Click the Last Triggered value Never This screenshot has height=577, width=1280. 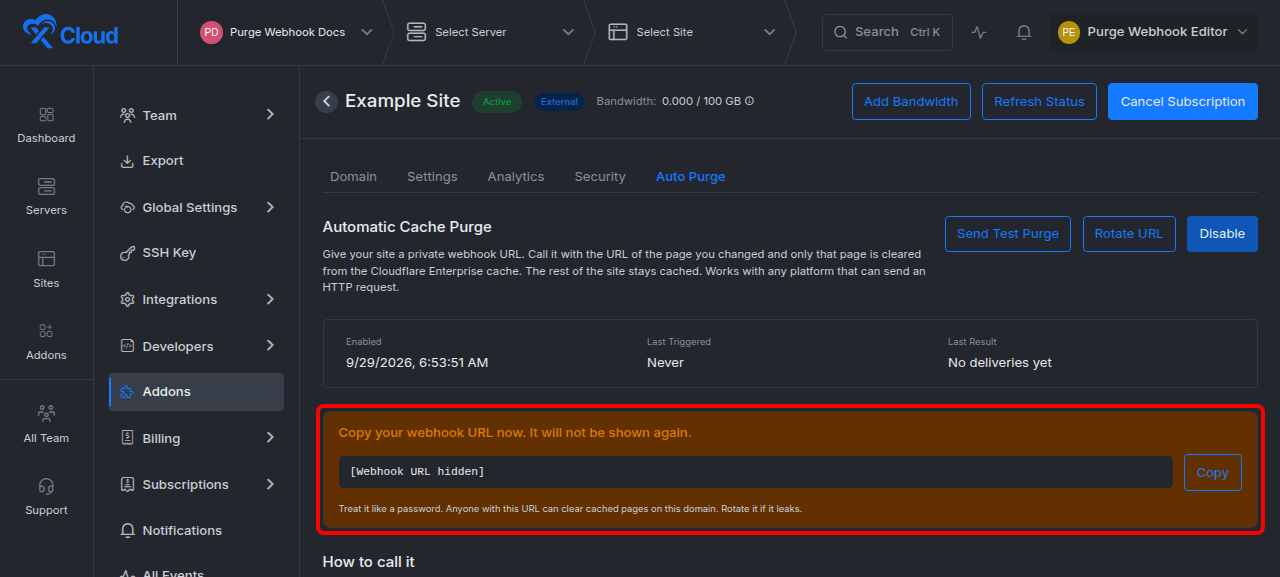coord(665,363)
